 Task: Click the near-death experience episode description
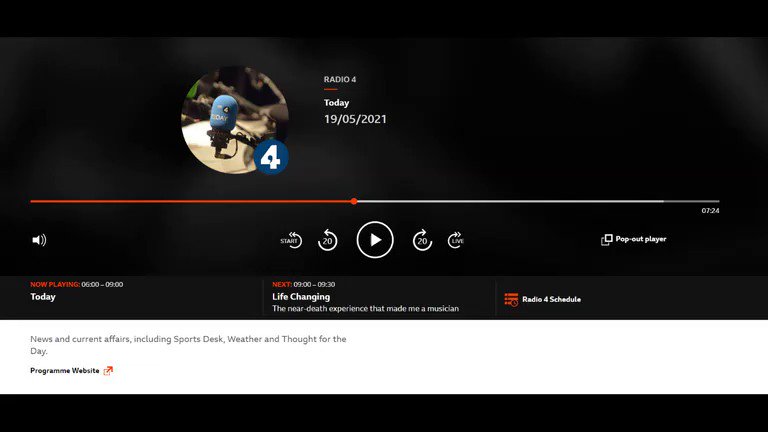pyautogui.click(x=365, y=309)
